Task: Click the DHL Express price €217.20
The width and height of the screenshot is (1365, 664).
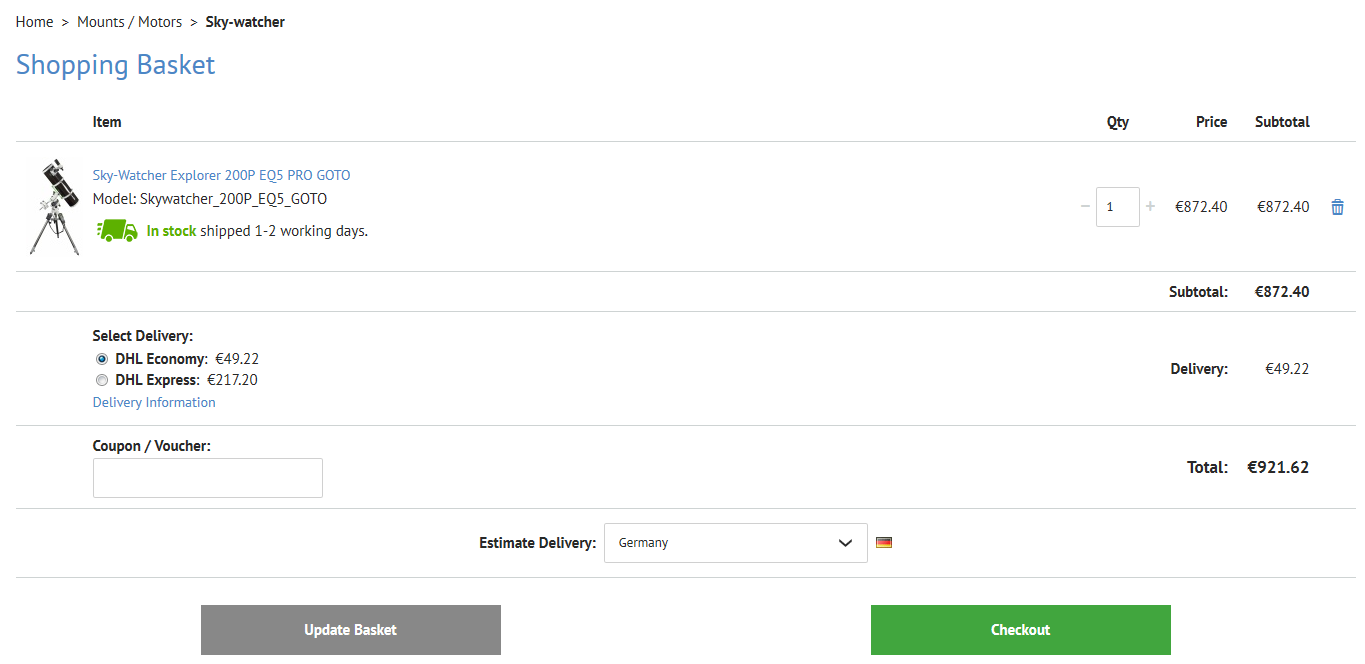Action: (x=233, y=380)
